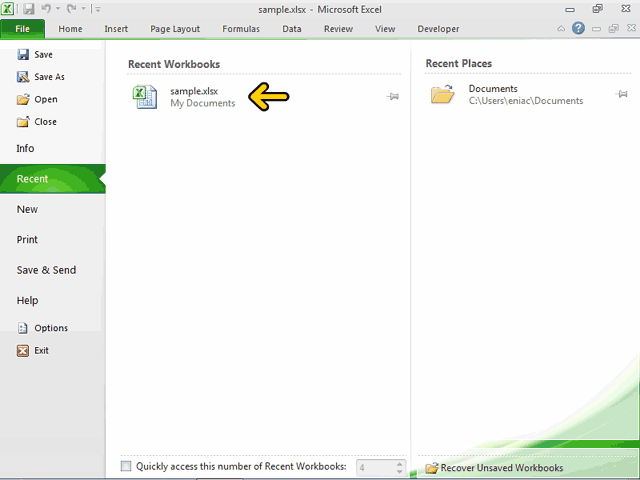640x480 pixels.
Task: Open the Developer tab
Action: (x=438, y=29)
